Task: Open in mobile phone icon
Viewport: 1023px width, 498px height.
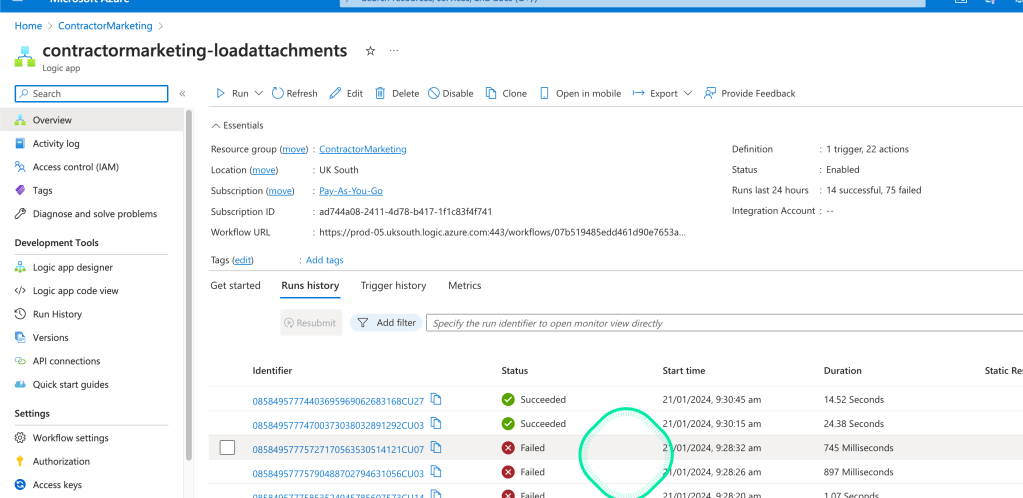Action: tap(544, 93)
